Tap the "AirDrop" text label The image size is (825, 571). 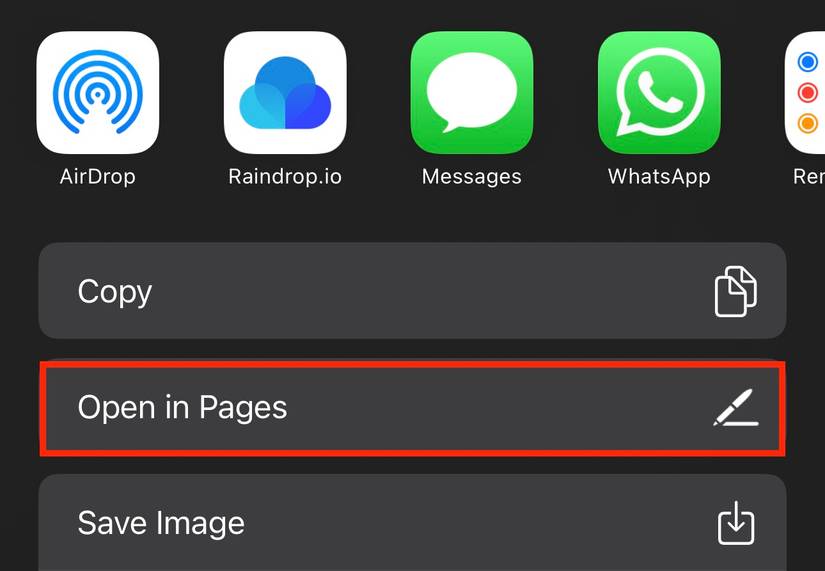click(x=98, y=177)
